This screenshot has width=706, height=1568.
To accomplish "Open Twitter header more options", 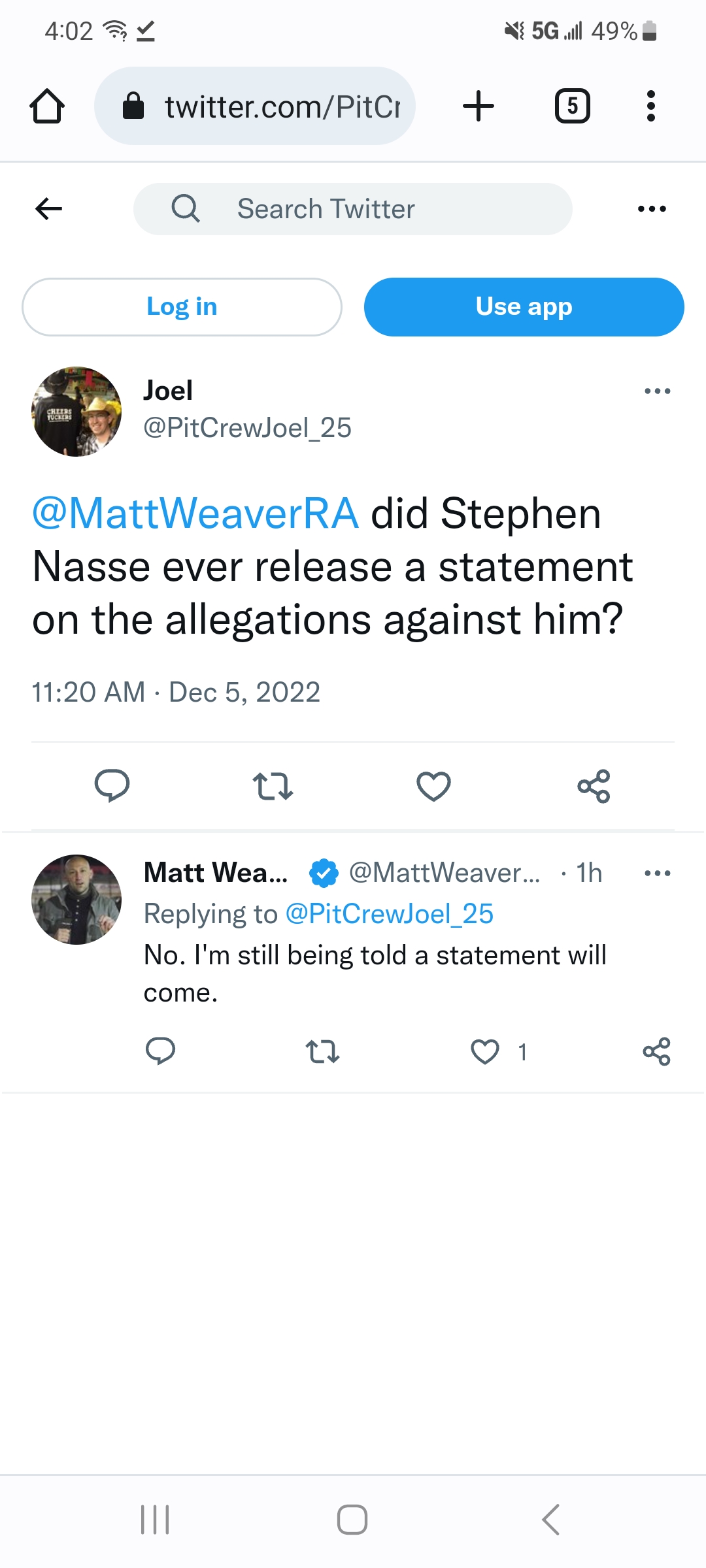I will tap(652, 209).
